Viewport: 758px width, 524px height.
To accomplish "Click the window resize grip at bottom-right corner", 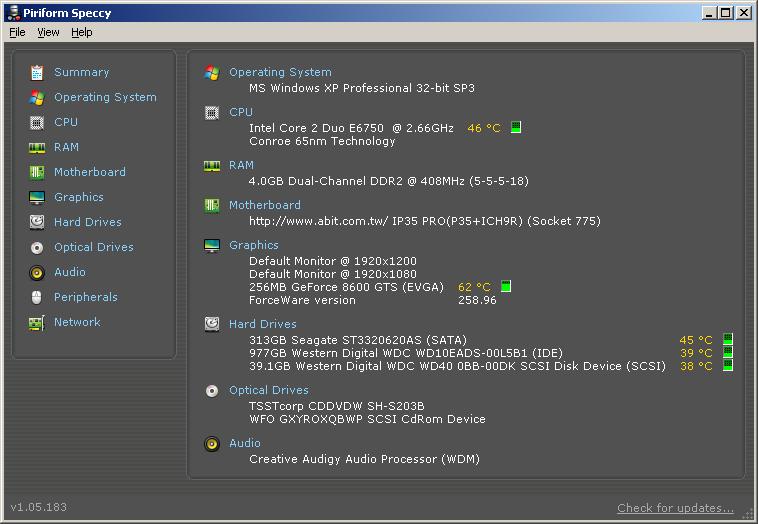I will tap(748, 515).
